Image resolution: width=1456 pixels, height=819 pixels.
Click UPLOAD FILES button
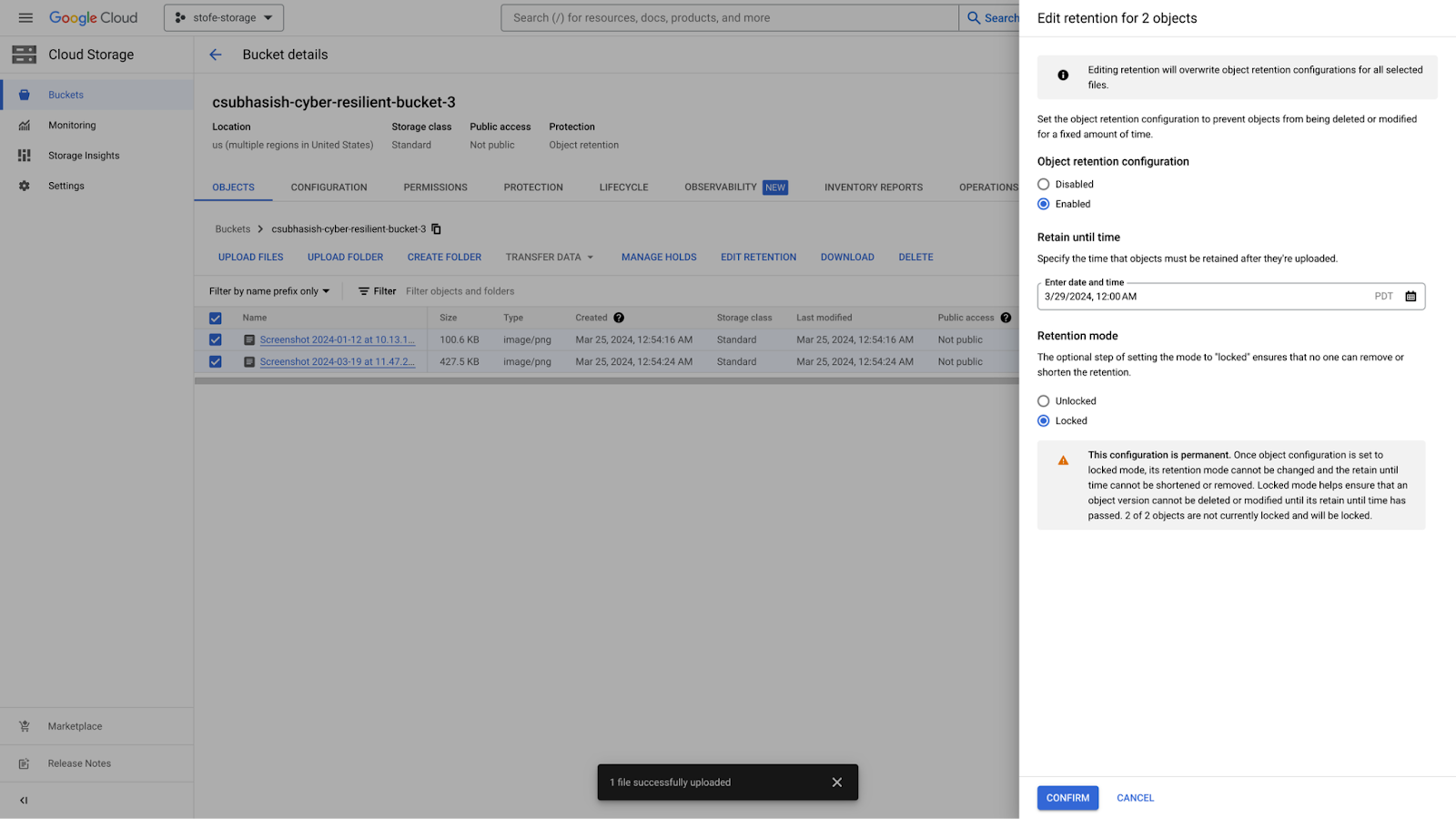click(x=250, y=258)
